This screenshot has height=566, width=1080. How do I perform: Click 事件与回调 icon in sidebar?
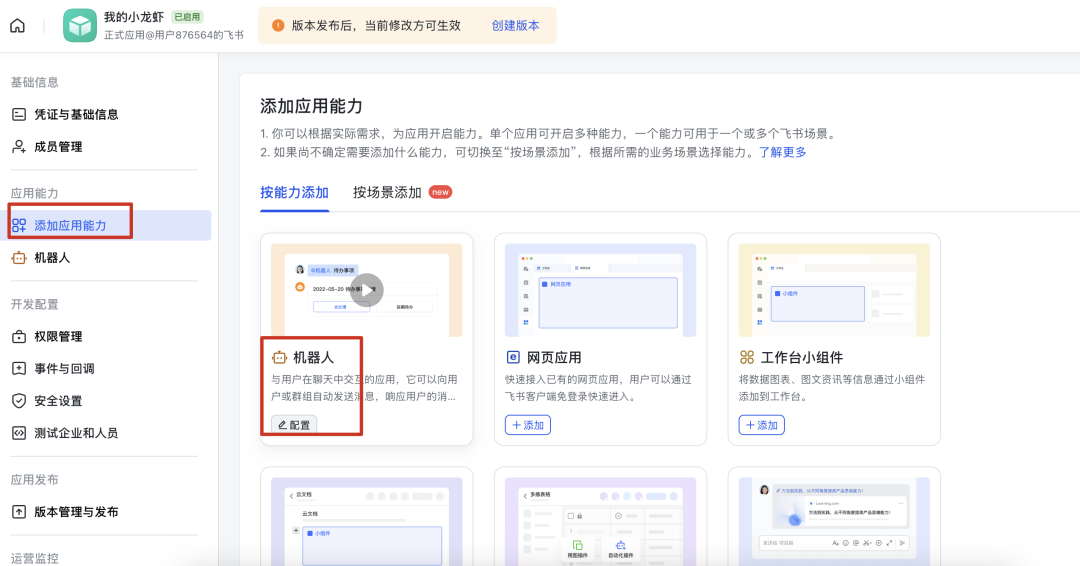[x=19, y=368]
